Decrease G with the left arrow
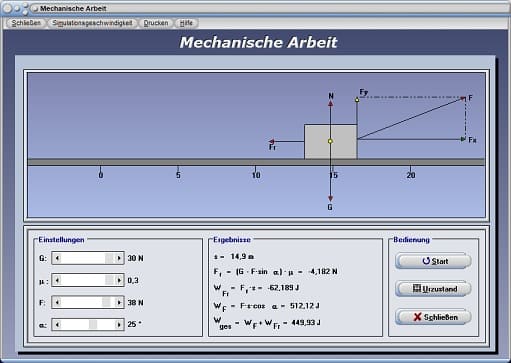The image size is (511, 363). (57, 258)
